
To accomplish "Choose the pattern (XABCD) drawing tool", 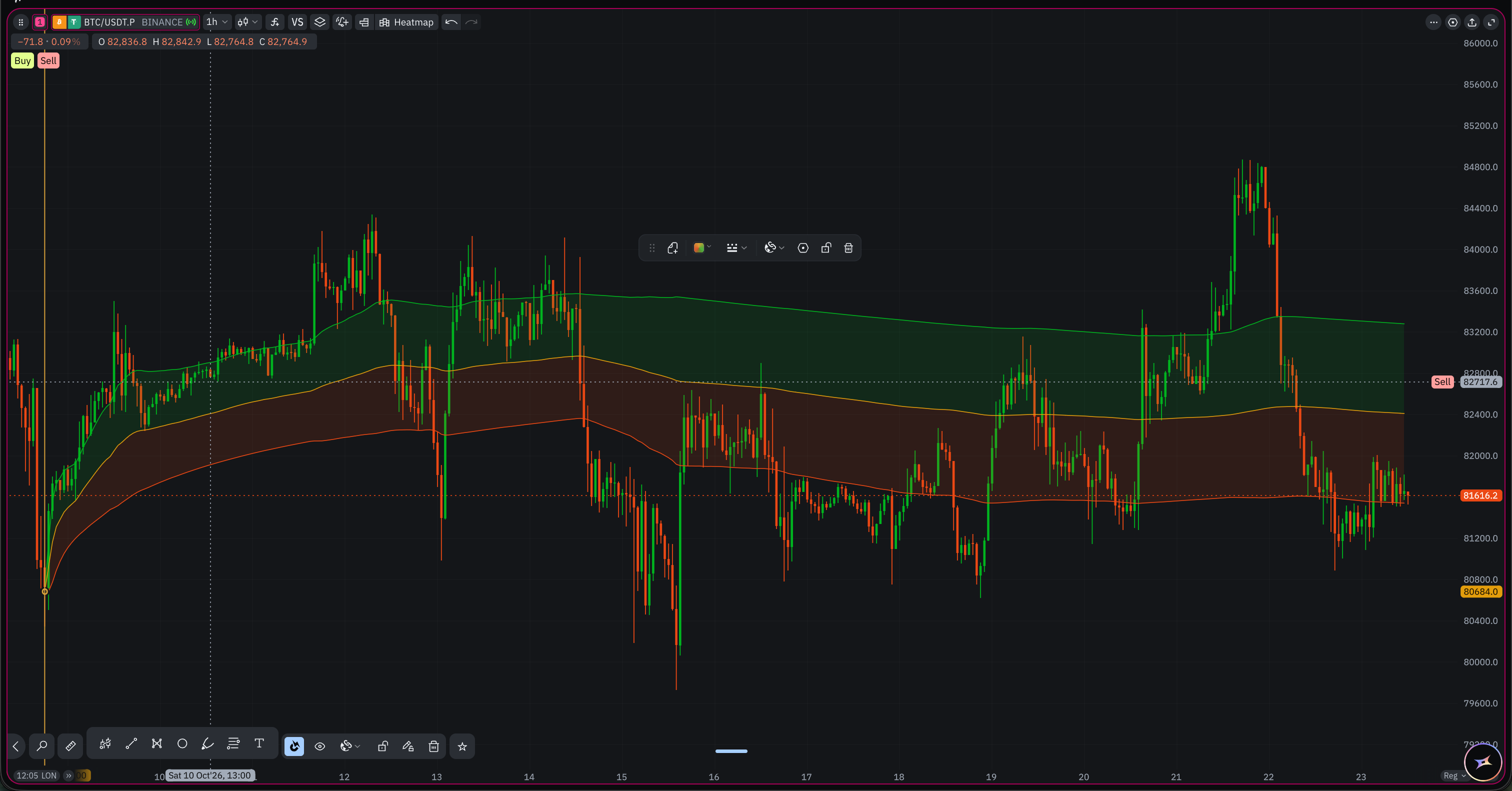I will click(156, 744).
